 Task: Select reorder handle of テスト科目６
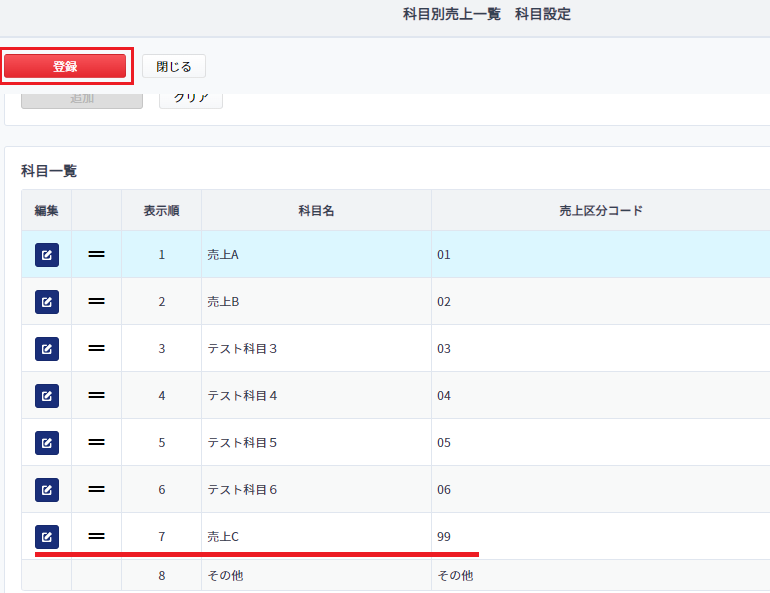[x=96, y=489]
